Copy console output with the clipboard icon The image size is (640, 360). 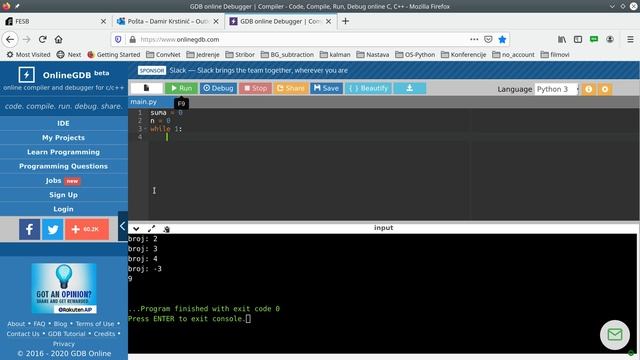click(166, 229)
